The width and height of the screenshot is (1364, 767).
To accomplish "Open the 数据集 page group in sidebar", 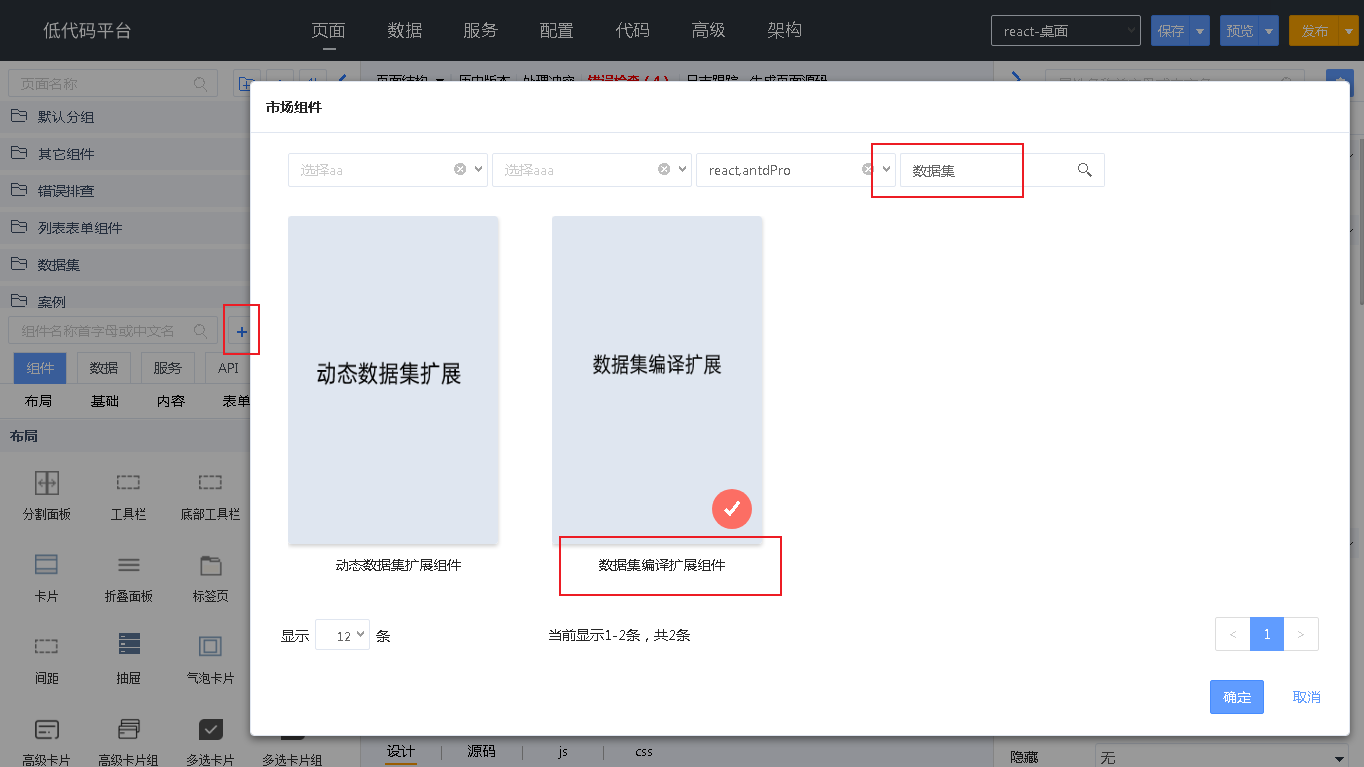I will [x=125, y=264].
